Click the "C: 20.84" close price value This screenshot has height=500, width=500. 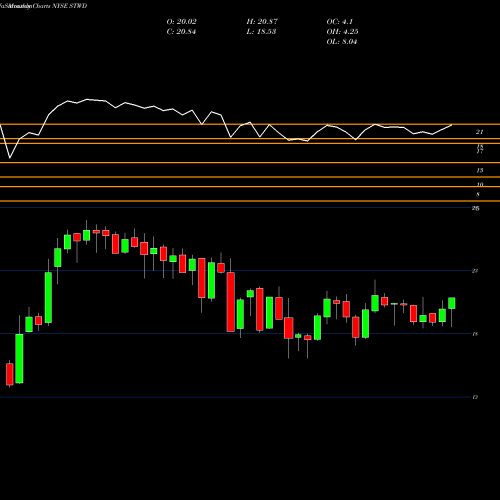click(x=181, y=32)
